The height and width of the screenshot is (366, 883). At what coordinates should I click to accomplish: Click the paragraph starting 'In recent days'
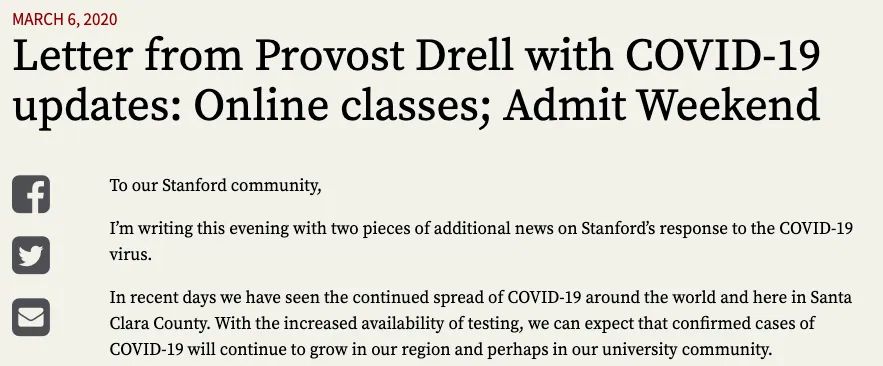click(x=480, y=323)
